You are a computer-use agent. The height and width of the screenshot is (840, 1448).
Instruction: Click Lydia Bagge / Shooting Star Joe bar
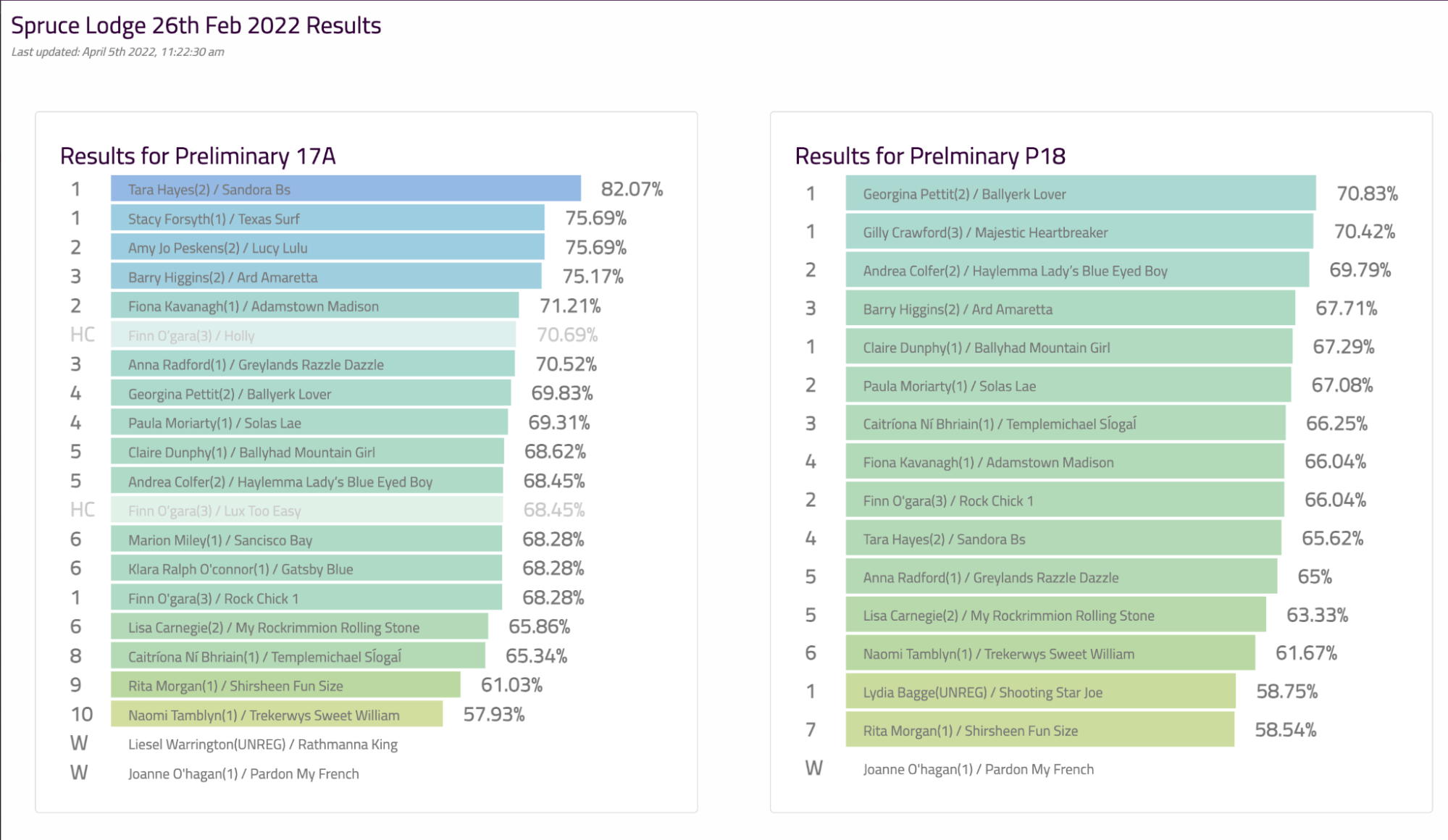coord(1040,692)
